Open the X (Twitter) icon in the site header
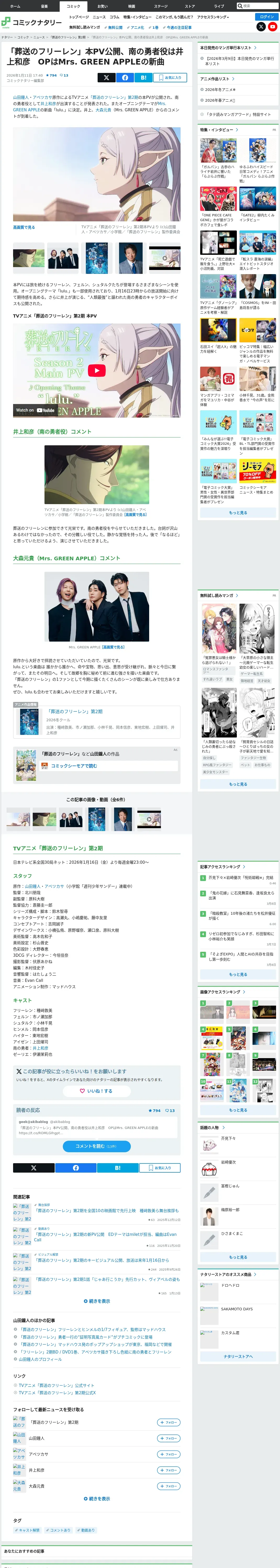280x1568 pixels. 261,27
